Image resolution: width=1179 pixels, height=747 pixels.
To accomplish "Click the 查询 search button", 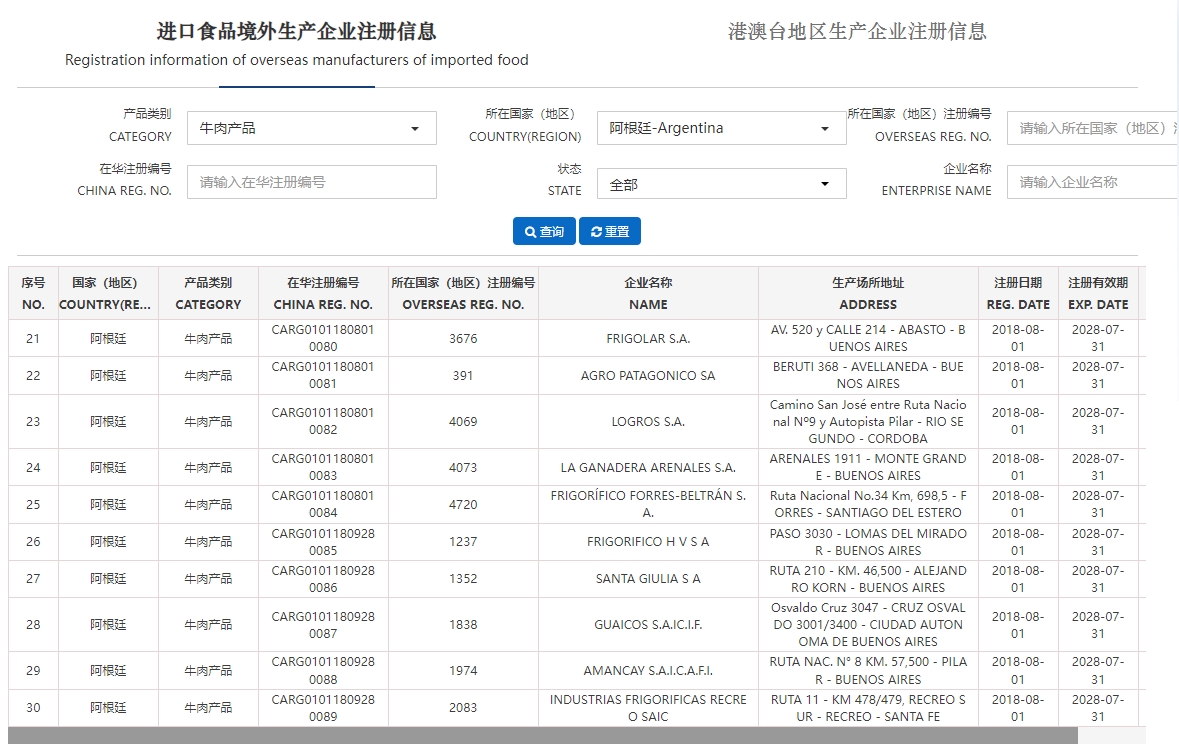I will click(x=544, y=232).
